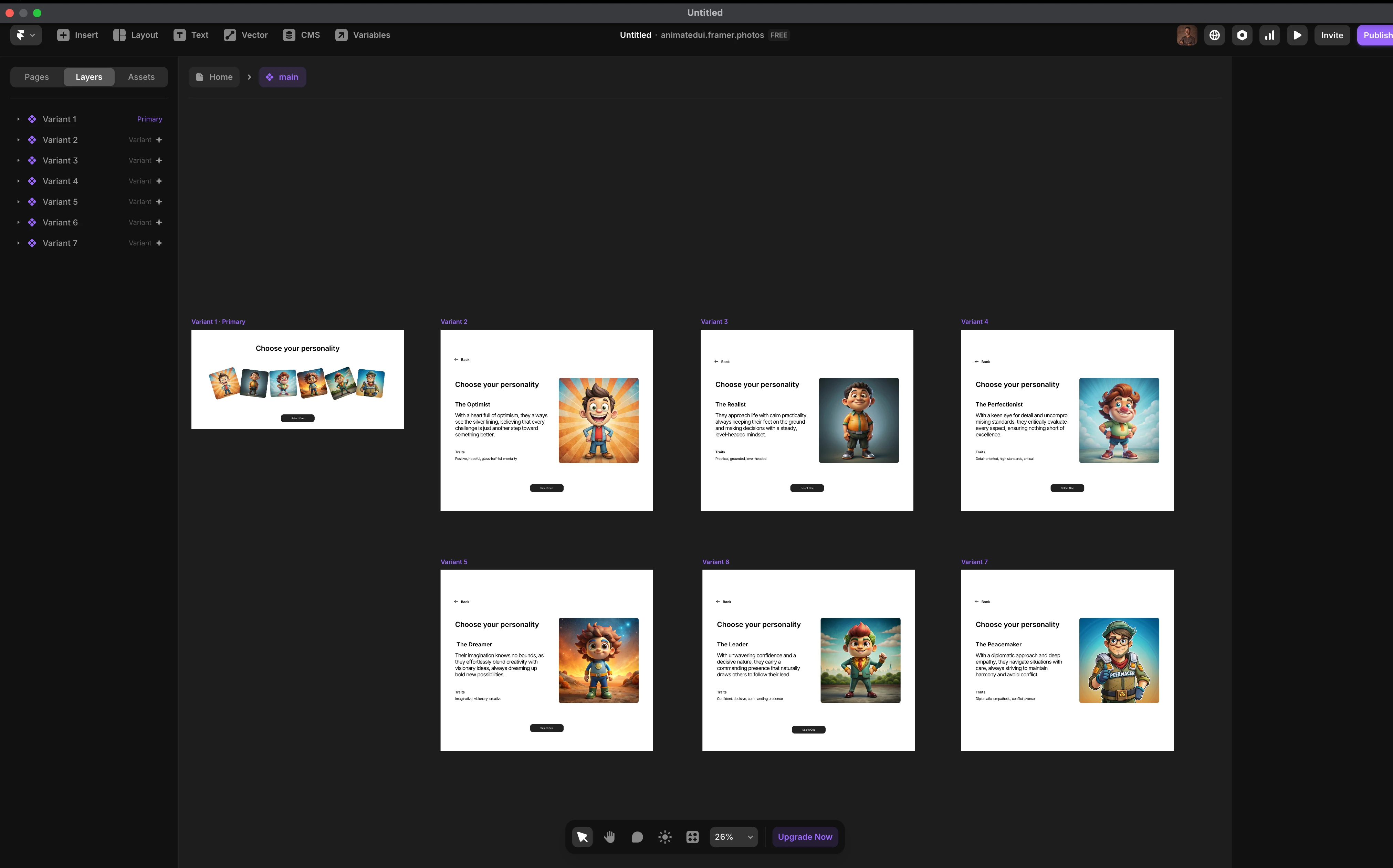This screenshot has height=868, width=1393.
Task: Click the Publish button
Action: click(1376, 35)
